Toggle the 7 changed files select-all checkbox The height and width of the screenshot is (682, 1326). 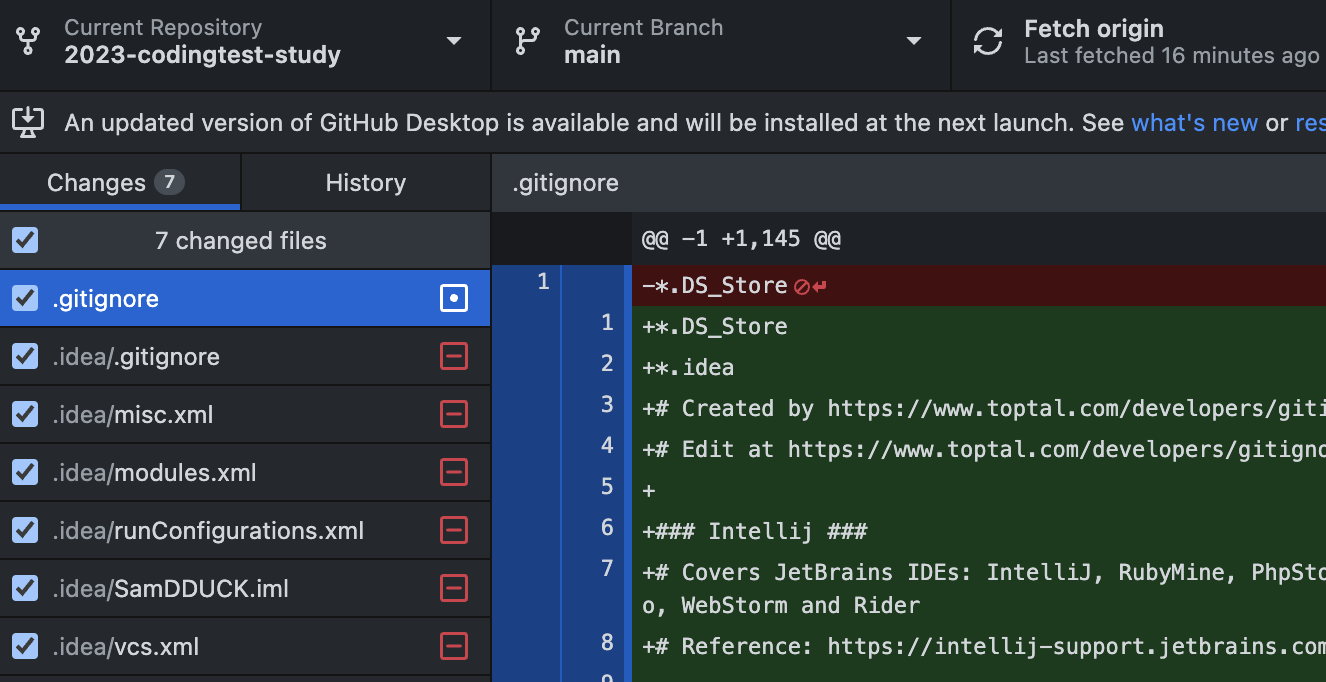click(25, 240)
